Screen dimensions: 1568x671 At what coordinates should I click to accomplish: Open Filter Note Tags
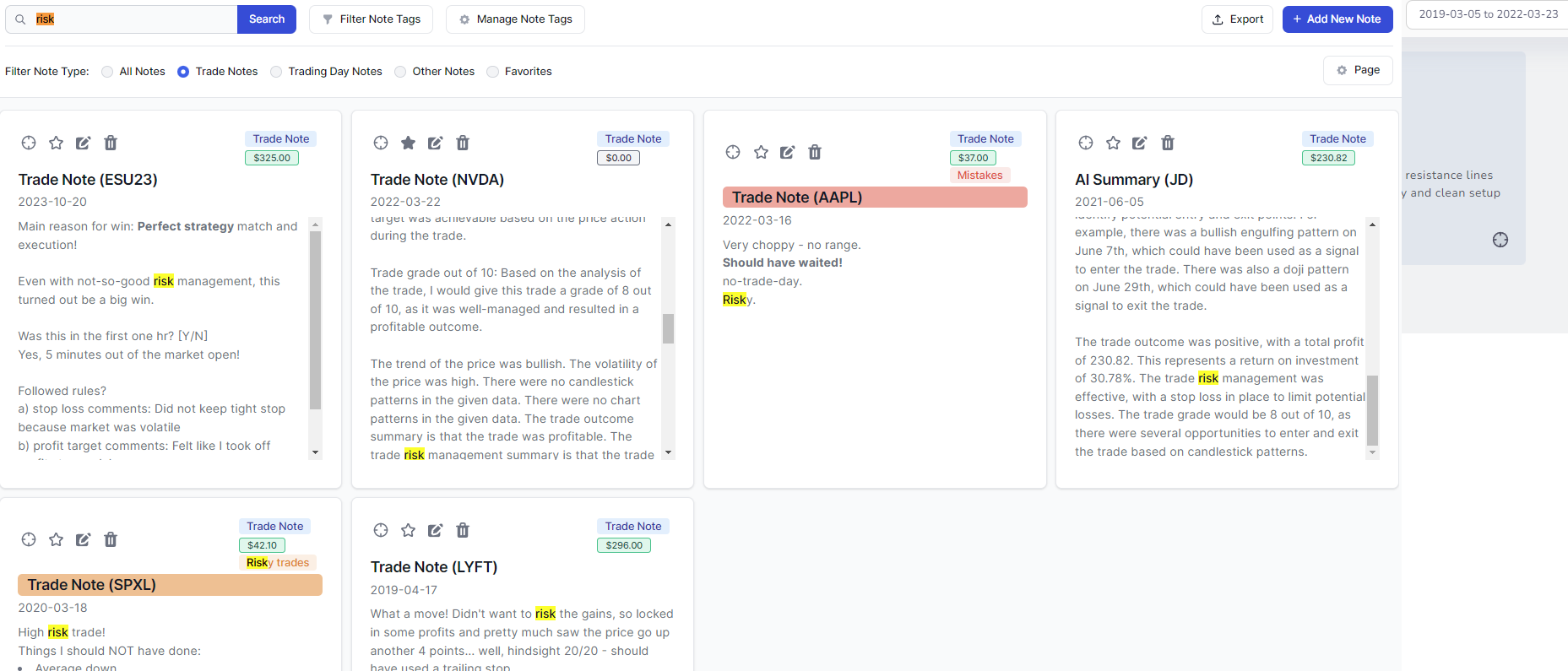372,19
